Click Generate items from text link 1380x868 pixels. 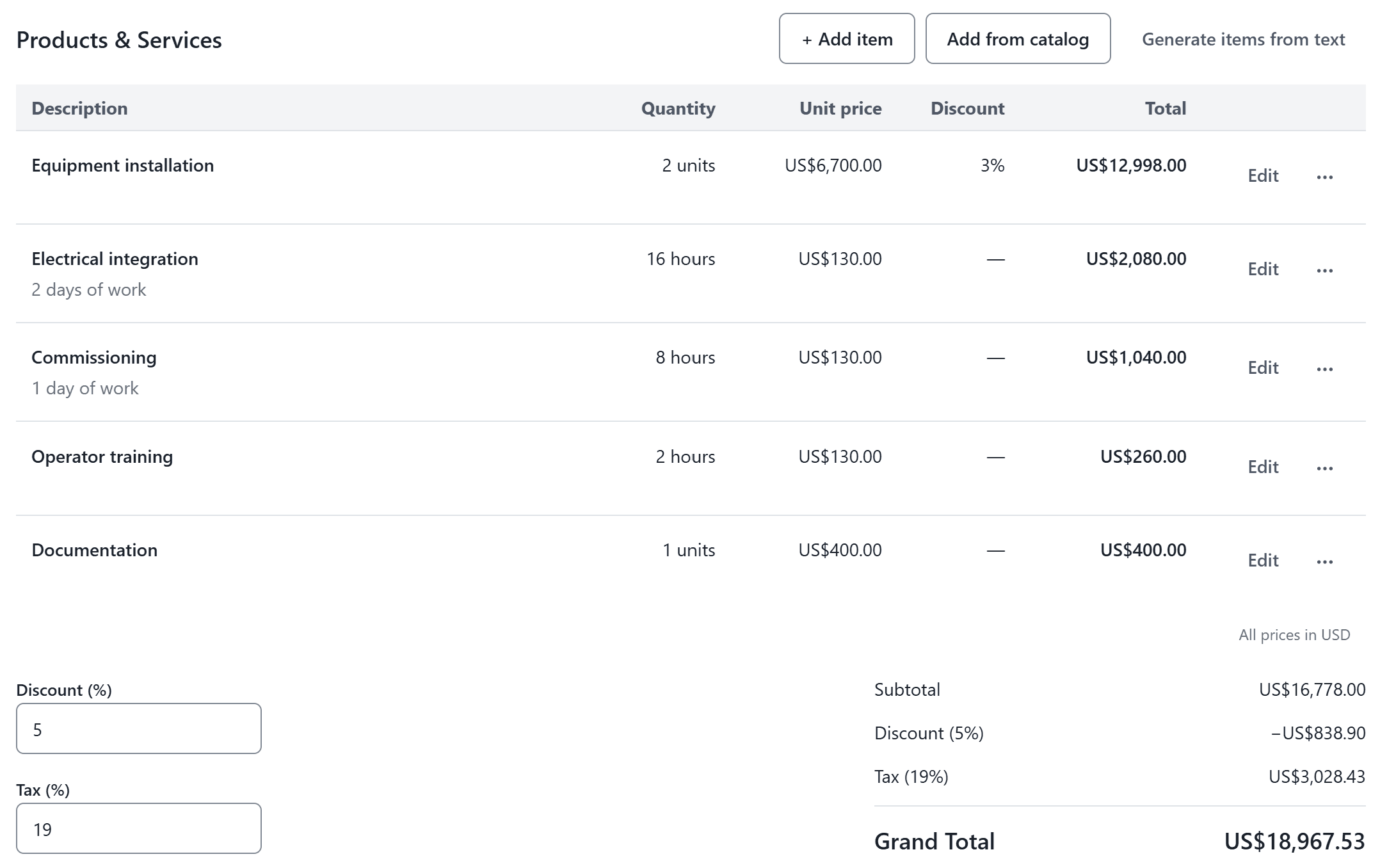1243,40
